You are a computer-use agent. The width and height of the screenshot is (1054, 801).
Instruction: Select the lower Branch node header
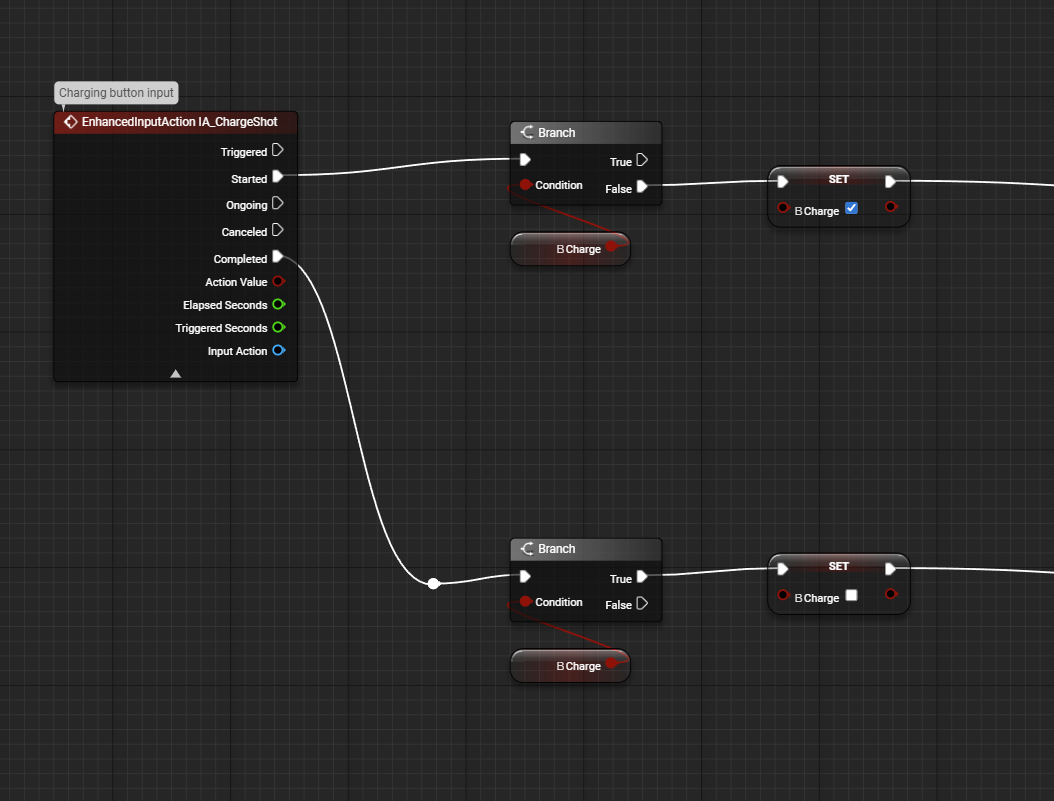pyautogui.click(x=586, y=549)
